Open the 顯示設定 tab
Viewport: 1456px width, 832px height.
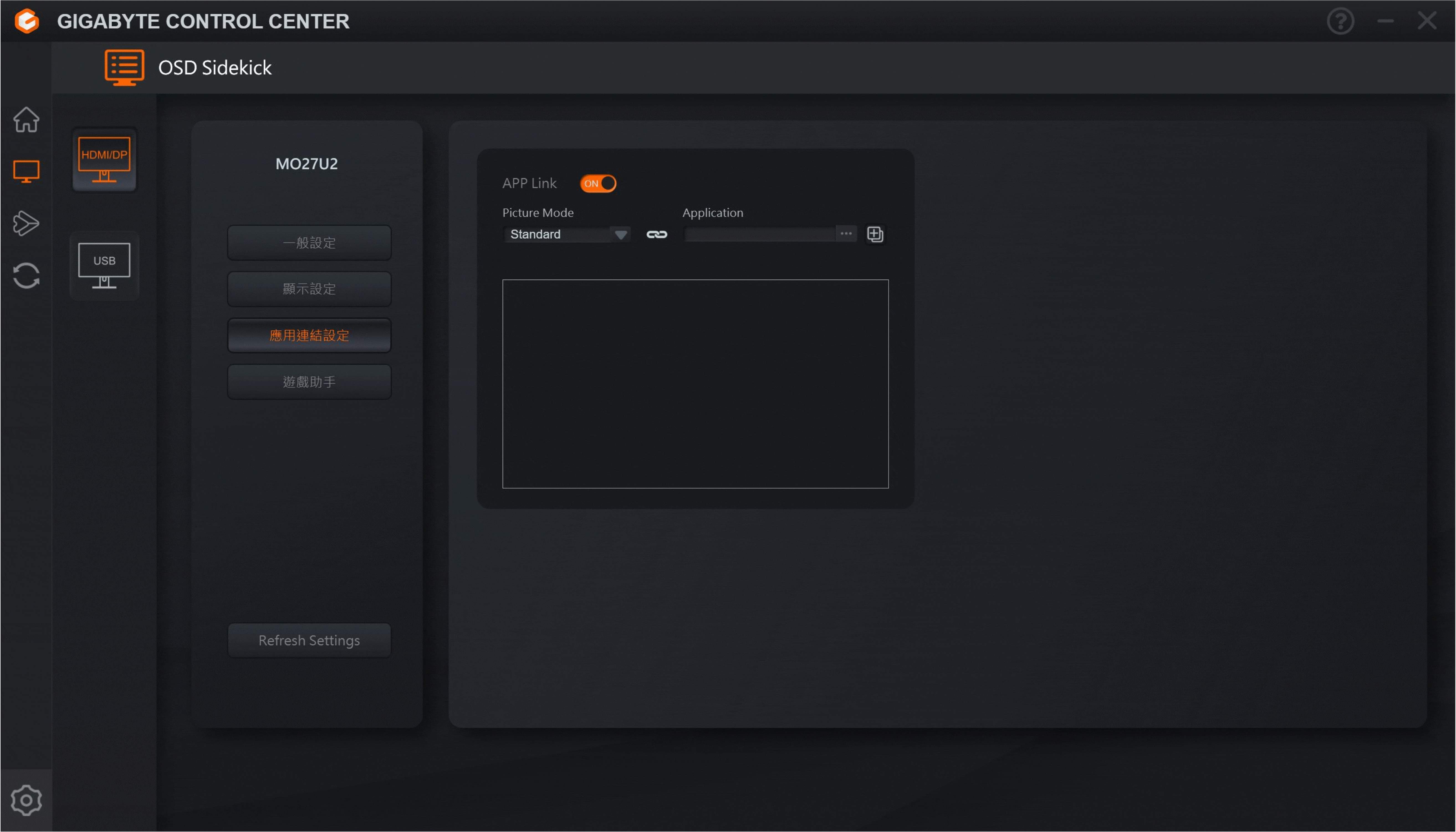pyautogui.click(x=309, y=289)
